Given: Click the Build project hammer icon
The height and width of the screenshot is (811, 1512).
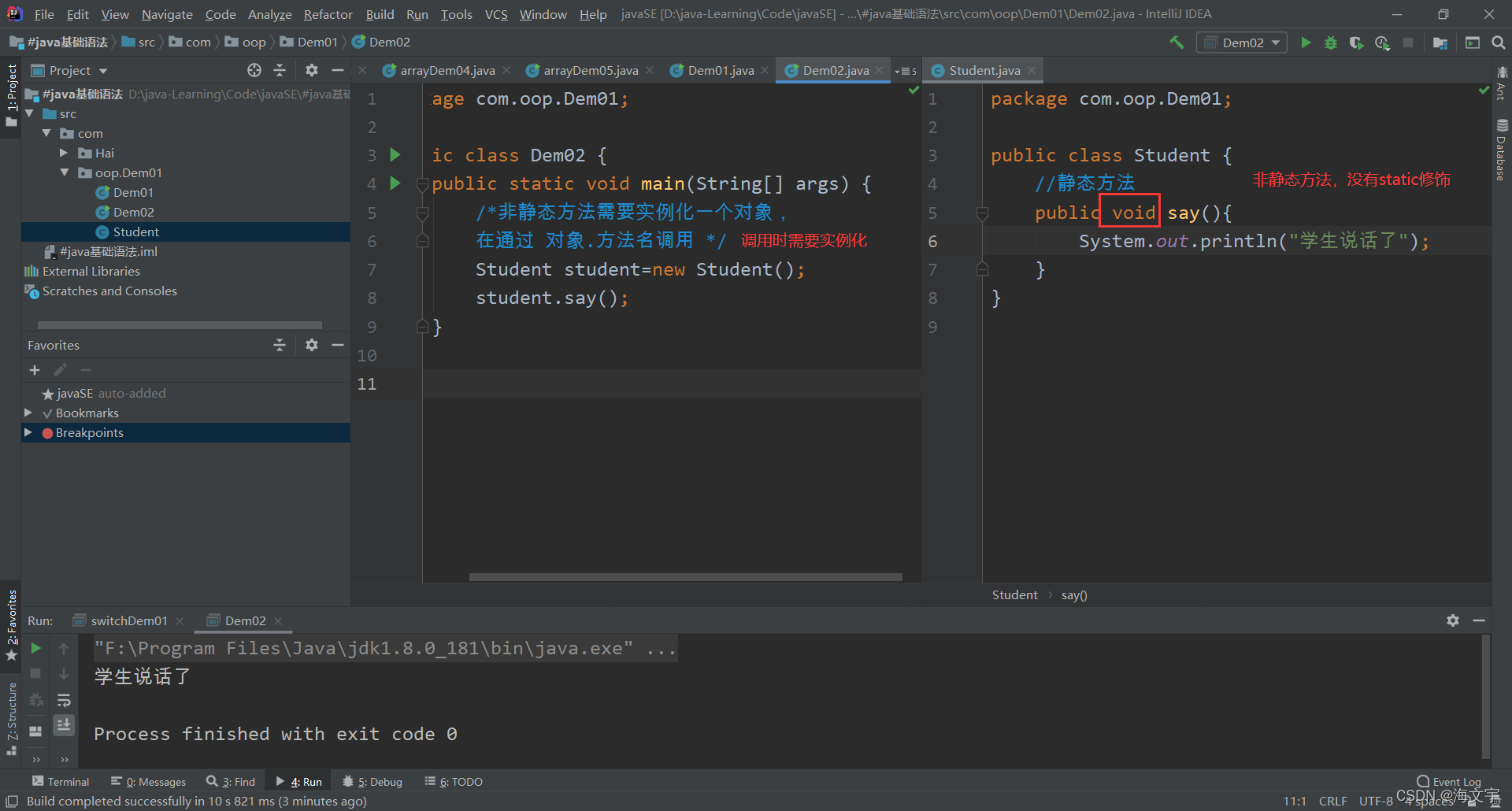Looking at the screenshot, I should (1177, 43).
